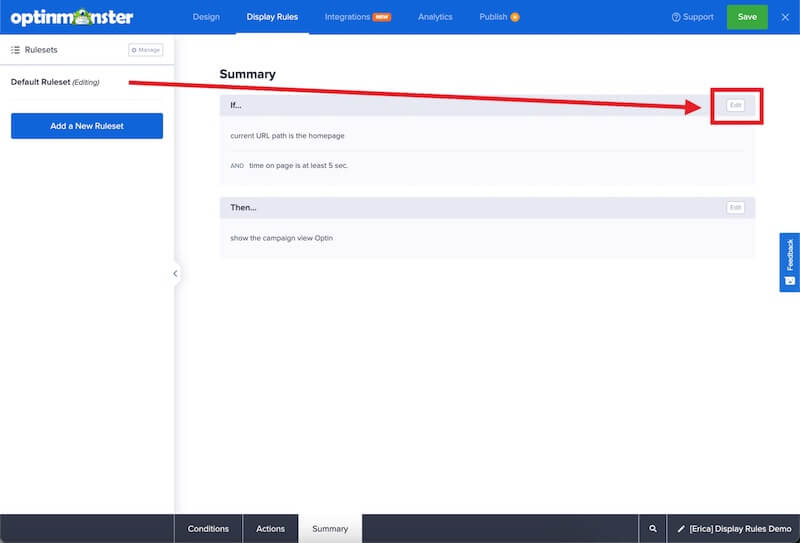800x543 pixels.
Task: Click the pencil icon beside campaign name
Action: click(681, 529)
